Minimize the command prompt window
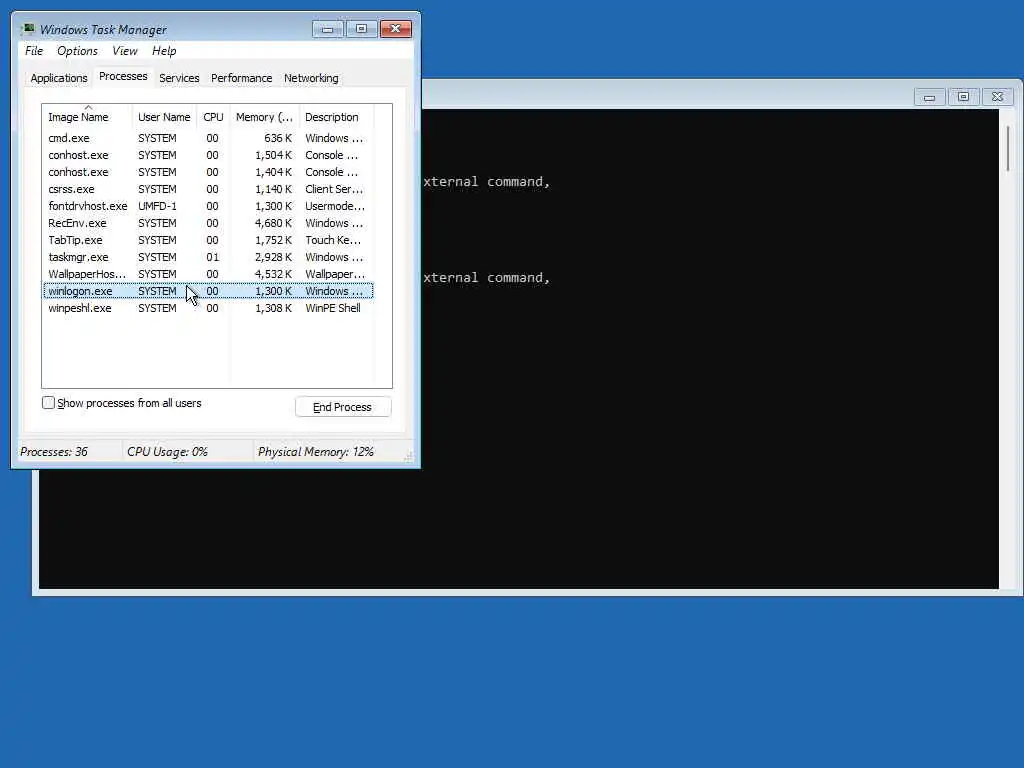Screen dimensions: 1024x768 (929, 97)
